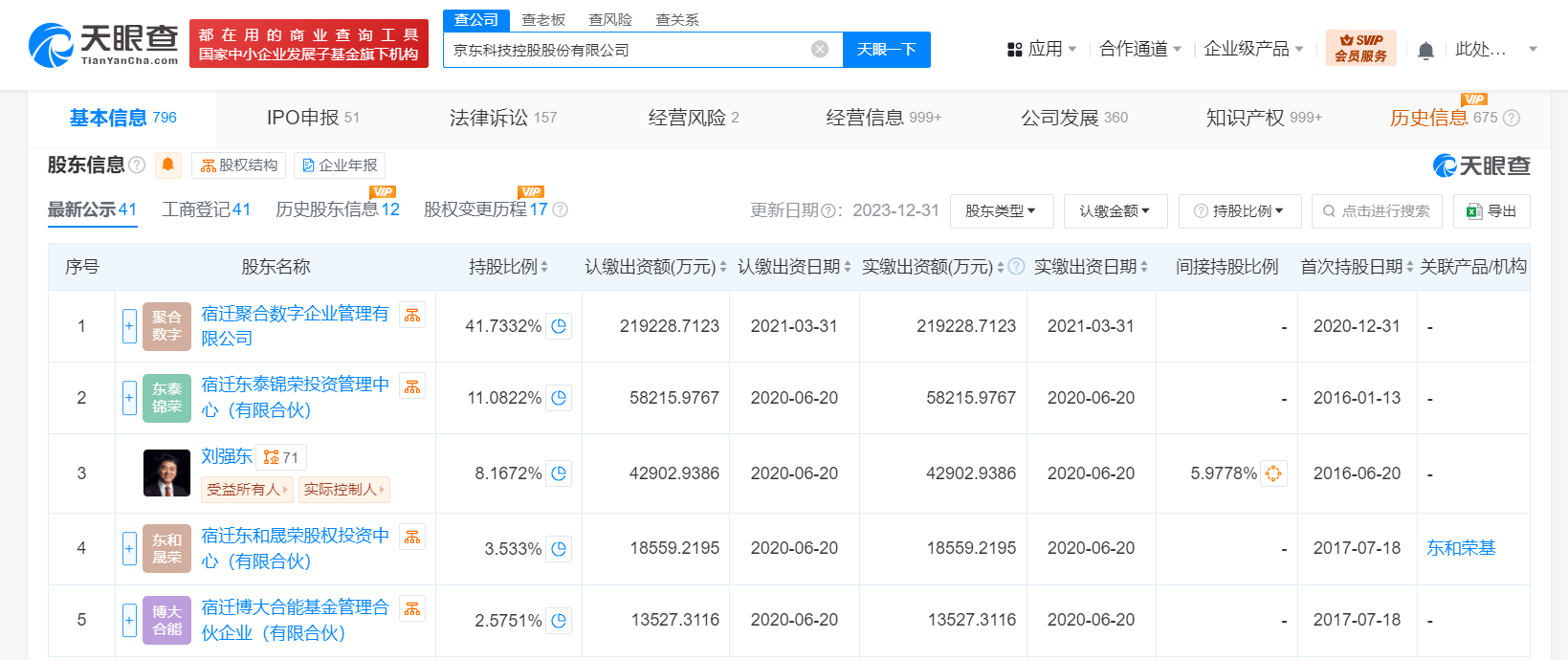Expand the 宿迁聚合数字企业管理有限公司 row
1568x660 pixels.
pos(129,326)
